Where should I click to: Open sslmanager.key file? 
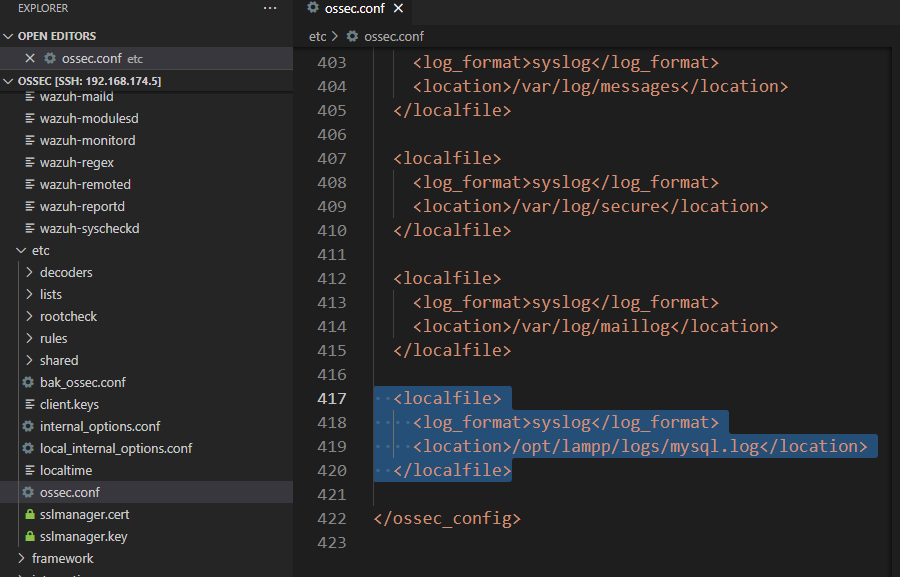point(84,536)
